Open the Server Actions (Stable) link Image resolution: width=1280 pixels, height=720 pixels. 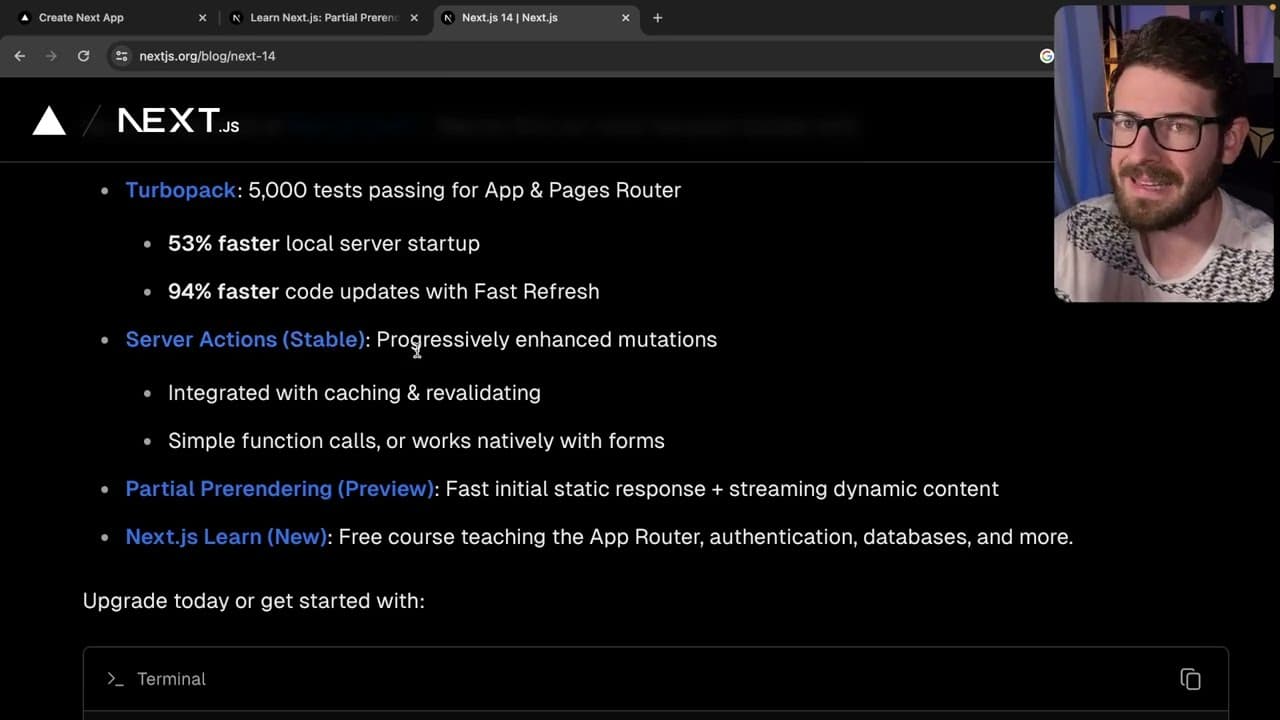pos(245,339)
